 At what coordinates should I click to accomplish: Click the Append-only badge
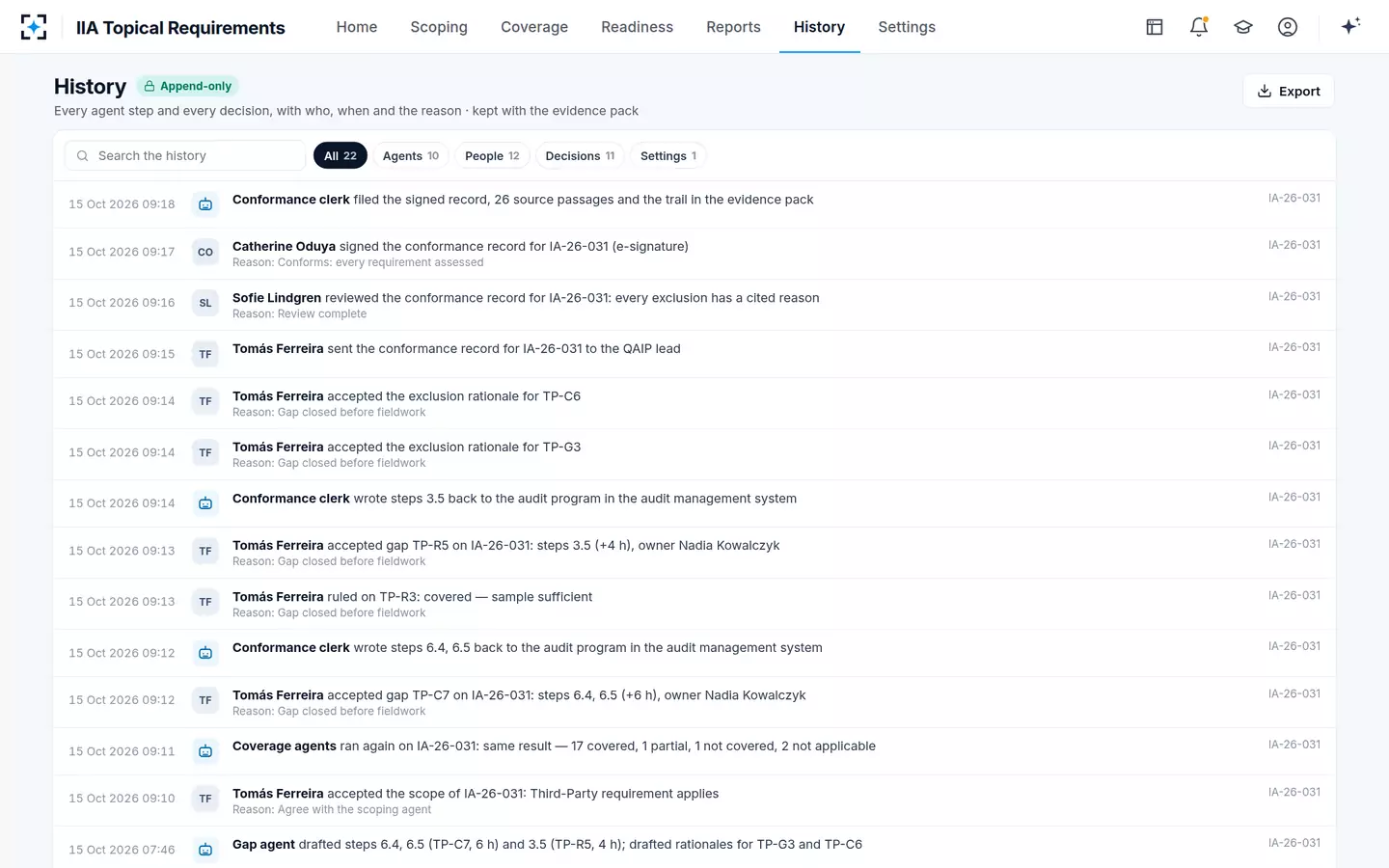click(x=187, y=86)
